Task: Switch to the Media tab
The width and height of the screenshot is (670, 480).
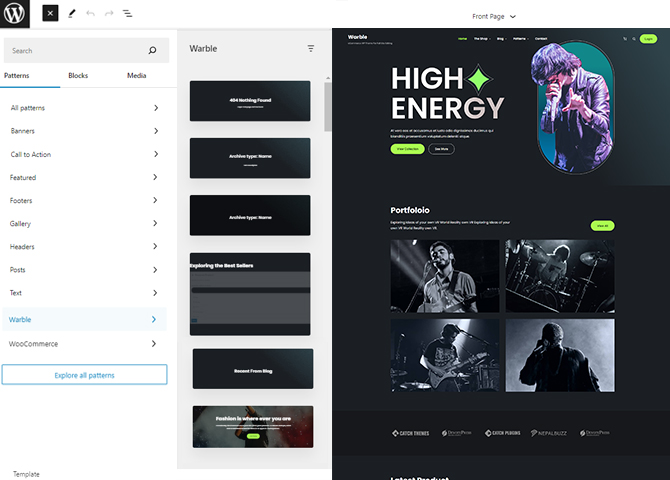Action: [x=136, y=75]
